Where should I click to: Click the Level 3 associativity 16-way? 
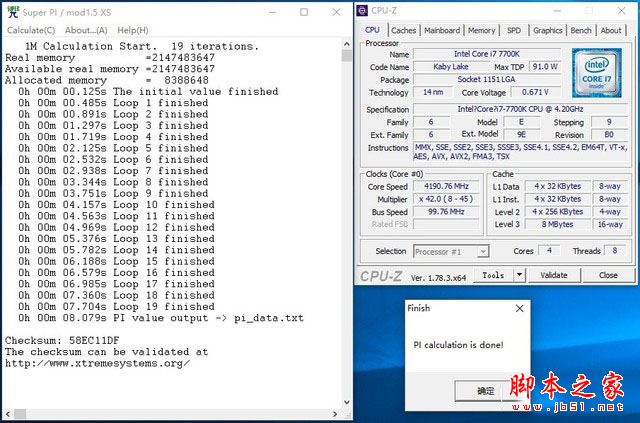[x=610, y=224]
